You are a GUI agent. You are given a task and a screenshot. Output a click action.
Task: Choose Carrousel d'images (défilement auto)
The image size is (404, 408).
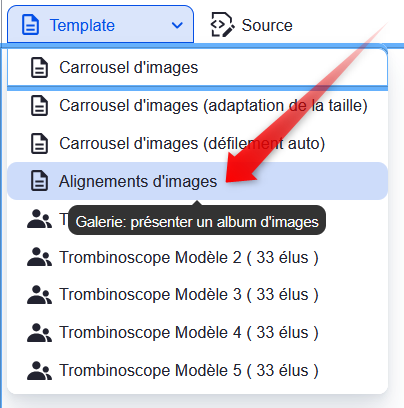point(197,144)
